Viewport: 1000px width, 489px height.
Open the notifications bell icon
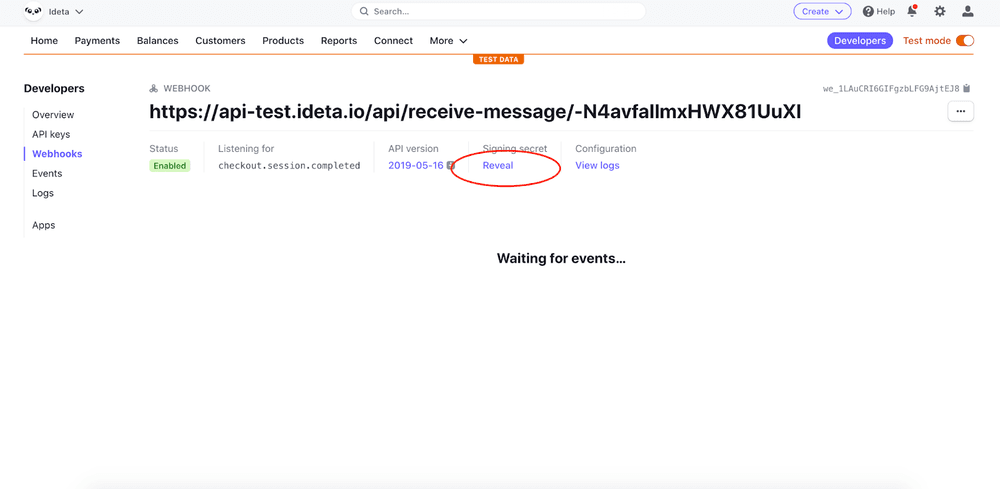[912, 11]
